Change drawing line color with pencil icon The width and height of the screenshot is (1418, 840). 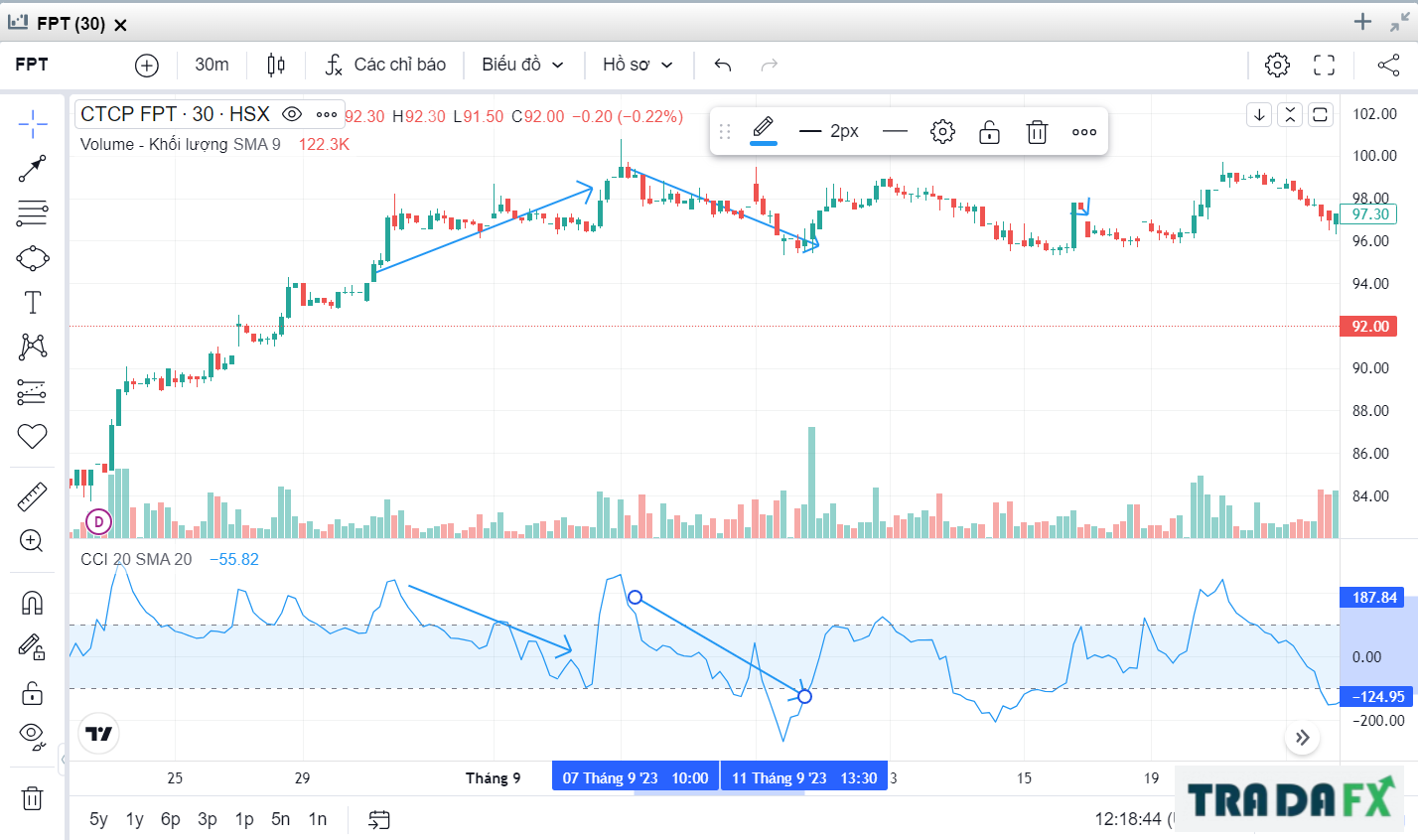coord(763,131)
